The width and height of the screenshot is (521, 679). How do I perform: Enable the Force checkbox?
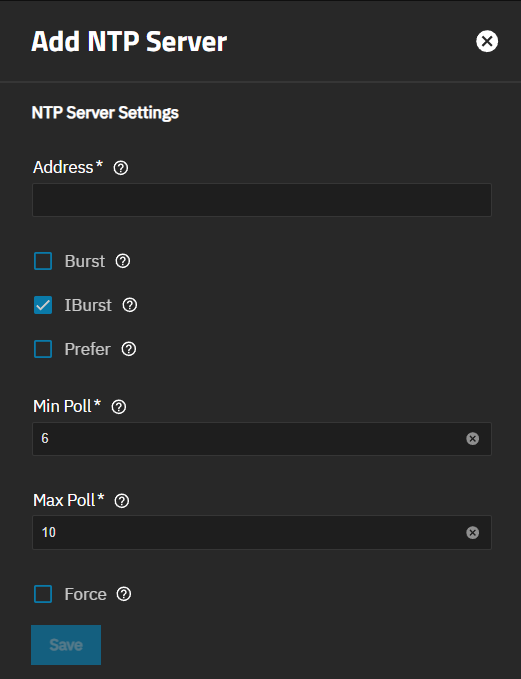point(43,594)
